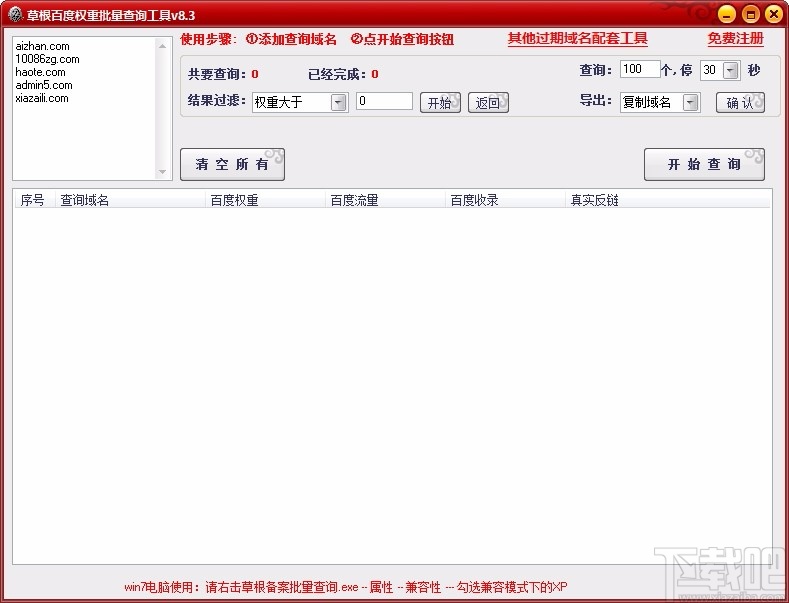789x603 pixels.
Task: Minimize the window with yellow minus button
Action: pos(726,15)
